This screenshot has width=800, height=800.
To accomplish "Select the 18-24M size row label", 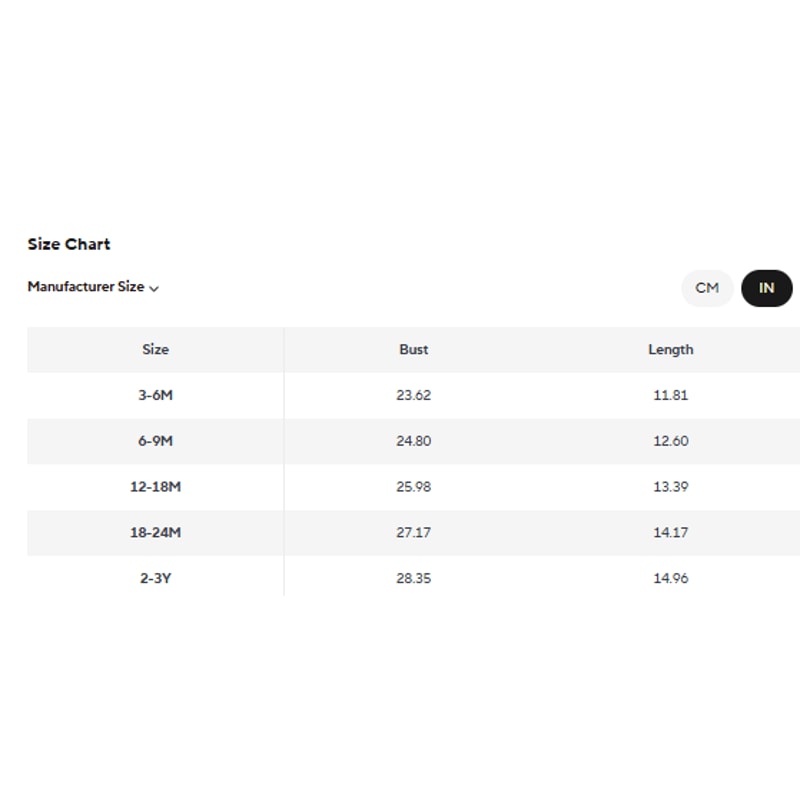I will tap(155, 533).
